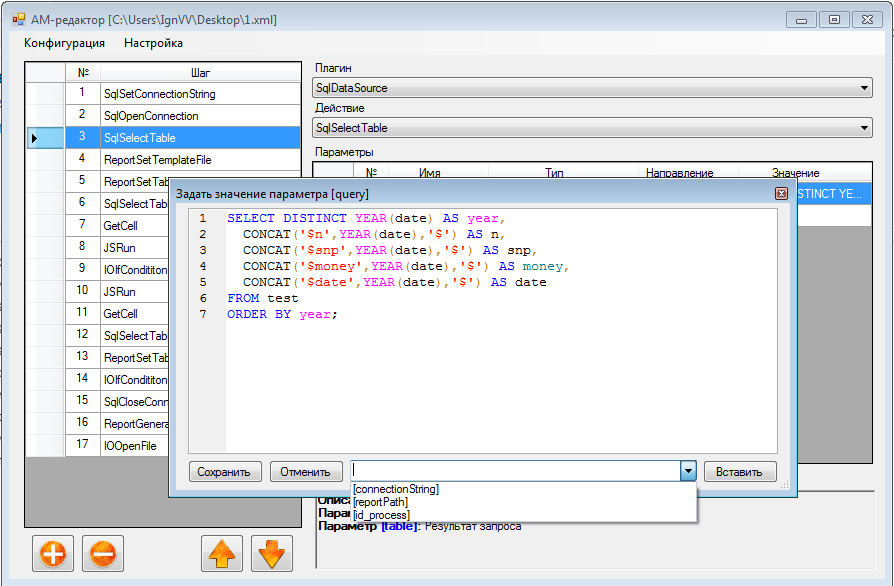The height and width of the screenshot is (586, 894).
Task: Click the resize grip of the query dialog
Action: click(785, 485)
